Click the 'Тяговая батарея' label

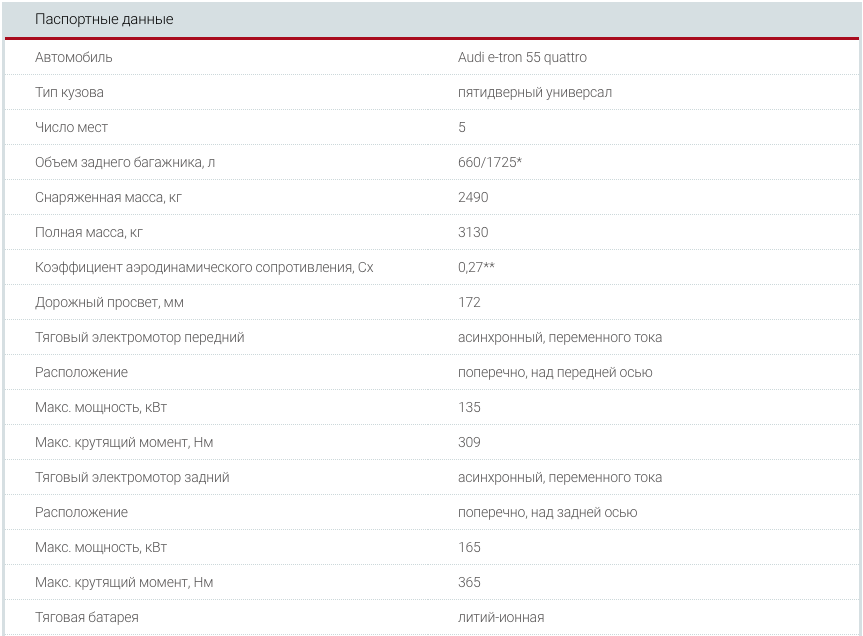(x=87, y=617)
